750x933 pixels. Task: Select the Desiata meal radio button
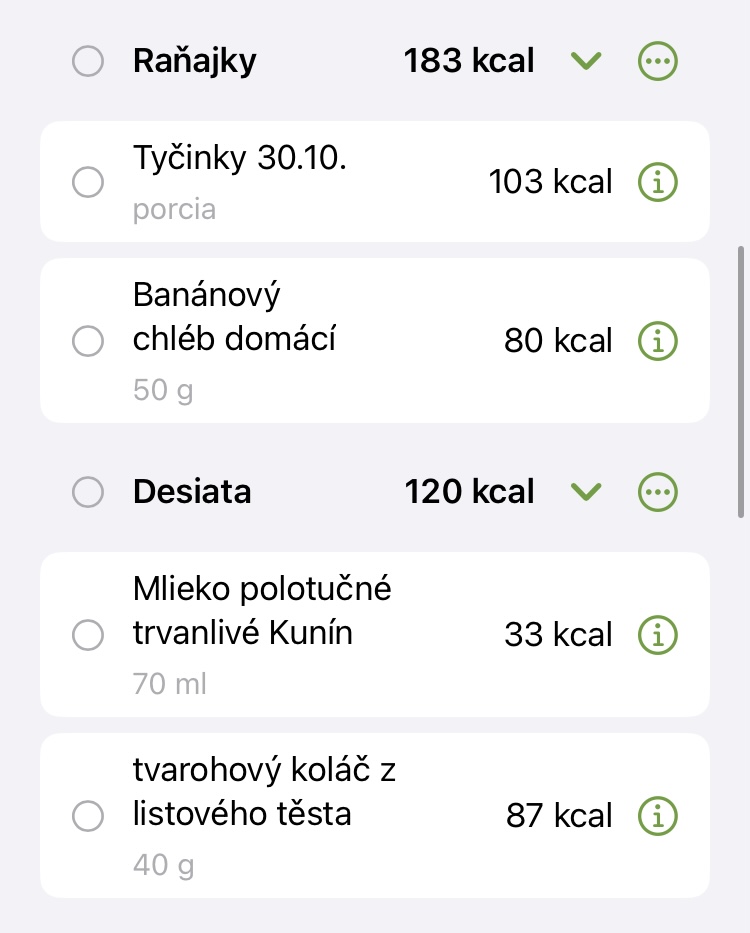pyautogui.click(x=88, y=492)
